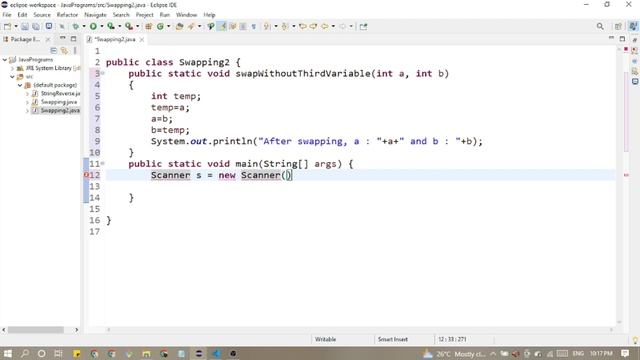
Task: Click the New file toolbar icon
Action: [7, 27]
